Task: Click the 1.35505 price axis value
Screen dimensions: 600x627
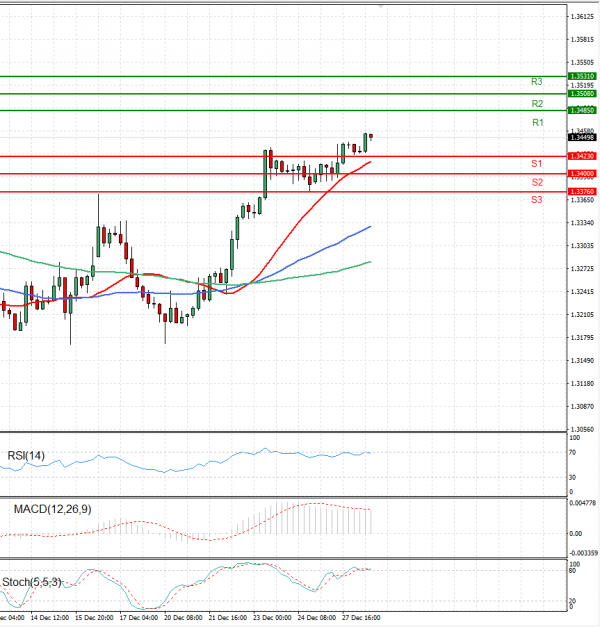Action: coord(582,62)
